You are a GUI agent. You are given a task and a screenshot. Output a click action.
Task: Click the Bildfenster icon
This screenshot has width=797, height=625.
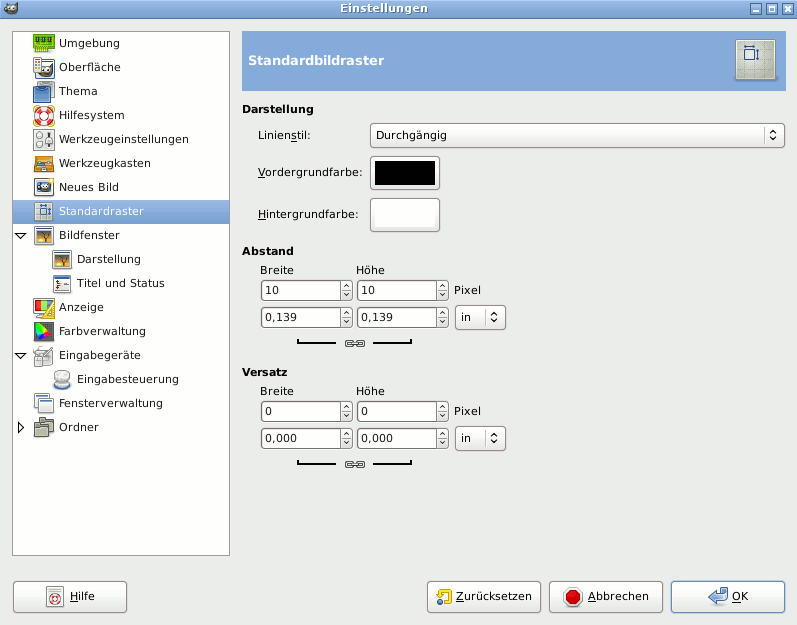coord(44,235)
